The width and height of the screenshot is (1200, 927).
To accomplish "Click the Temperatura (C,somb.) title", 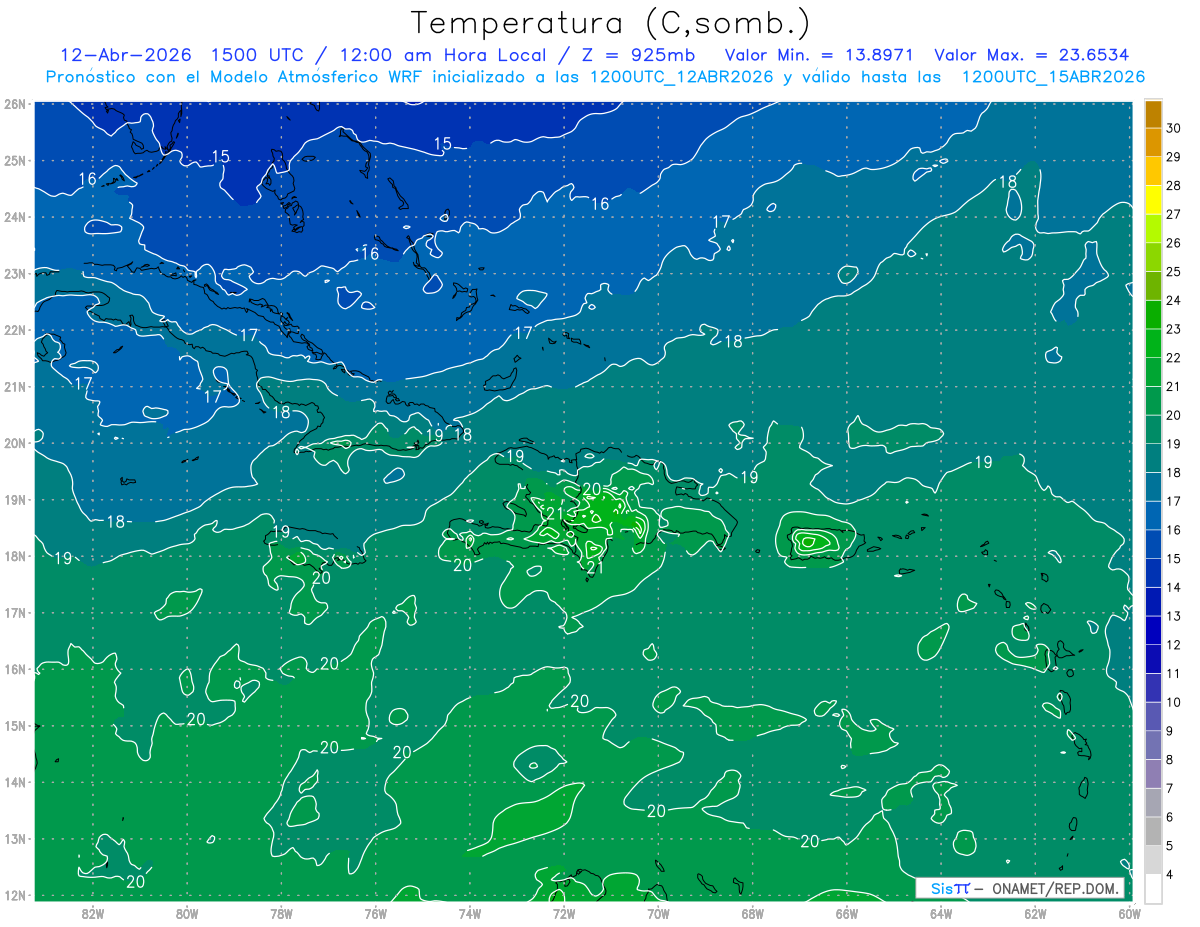I will 611,22.
